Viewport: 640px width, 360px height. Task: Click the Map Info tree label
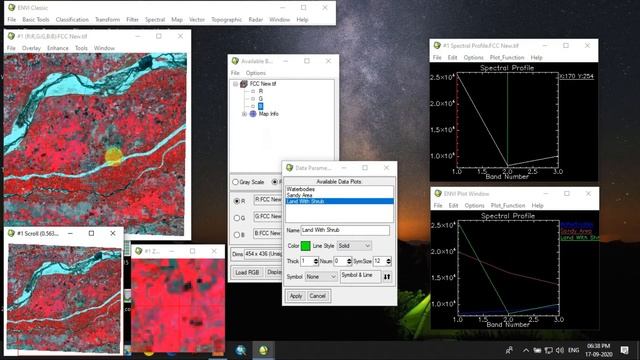click(269, 114)
